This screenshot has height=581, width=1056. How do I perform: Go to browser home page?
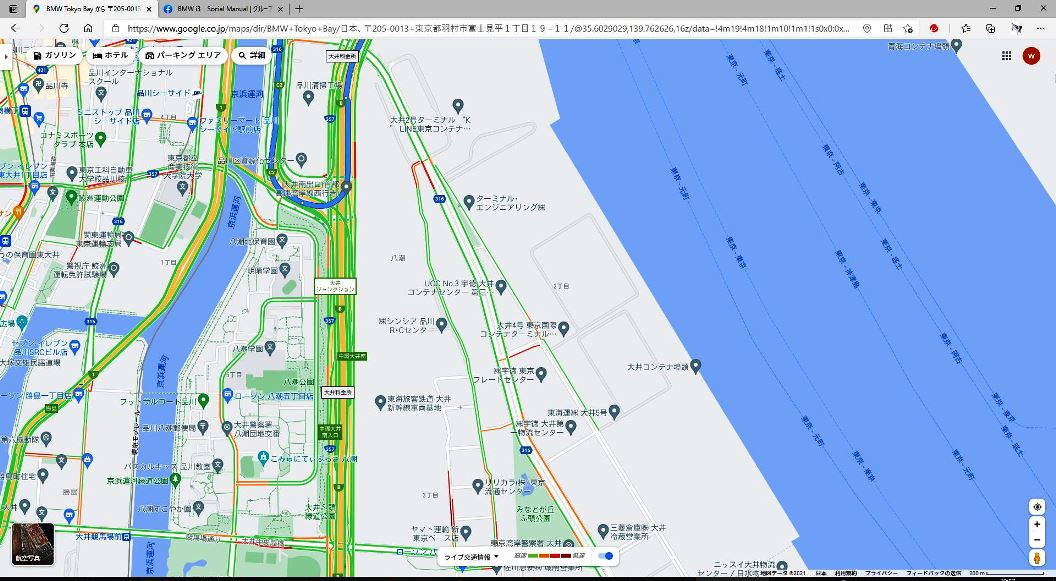pos(88,28)
